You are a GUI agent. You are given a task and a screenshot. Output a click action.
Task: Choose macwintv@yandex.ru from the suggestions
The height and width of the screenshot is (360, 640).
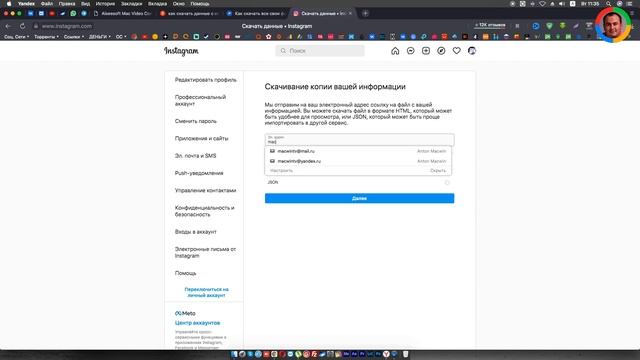(x=358, y=161)
